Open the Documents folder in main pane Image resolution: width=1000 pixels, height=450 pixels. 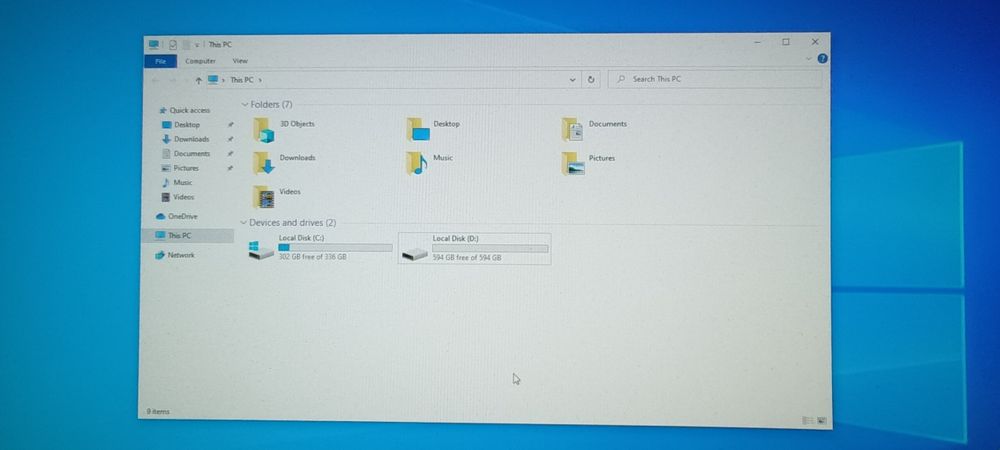tap(573, 129)
